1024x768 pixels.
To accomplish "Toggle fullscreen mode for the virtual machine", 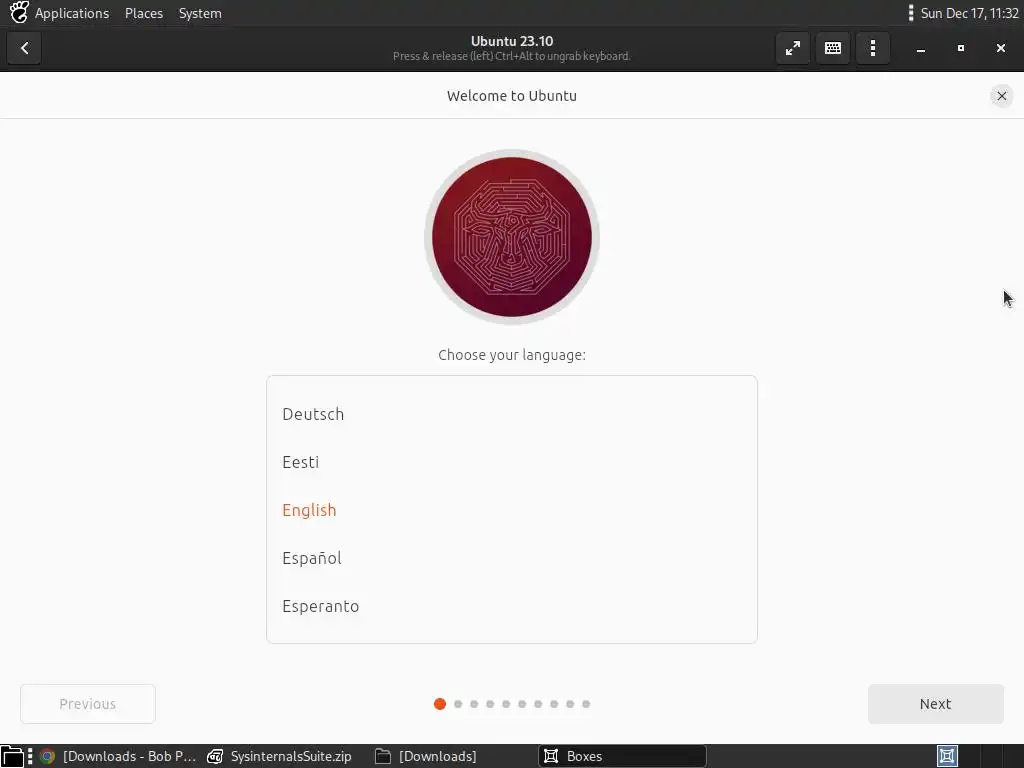I will (x=793, y=48).
